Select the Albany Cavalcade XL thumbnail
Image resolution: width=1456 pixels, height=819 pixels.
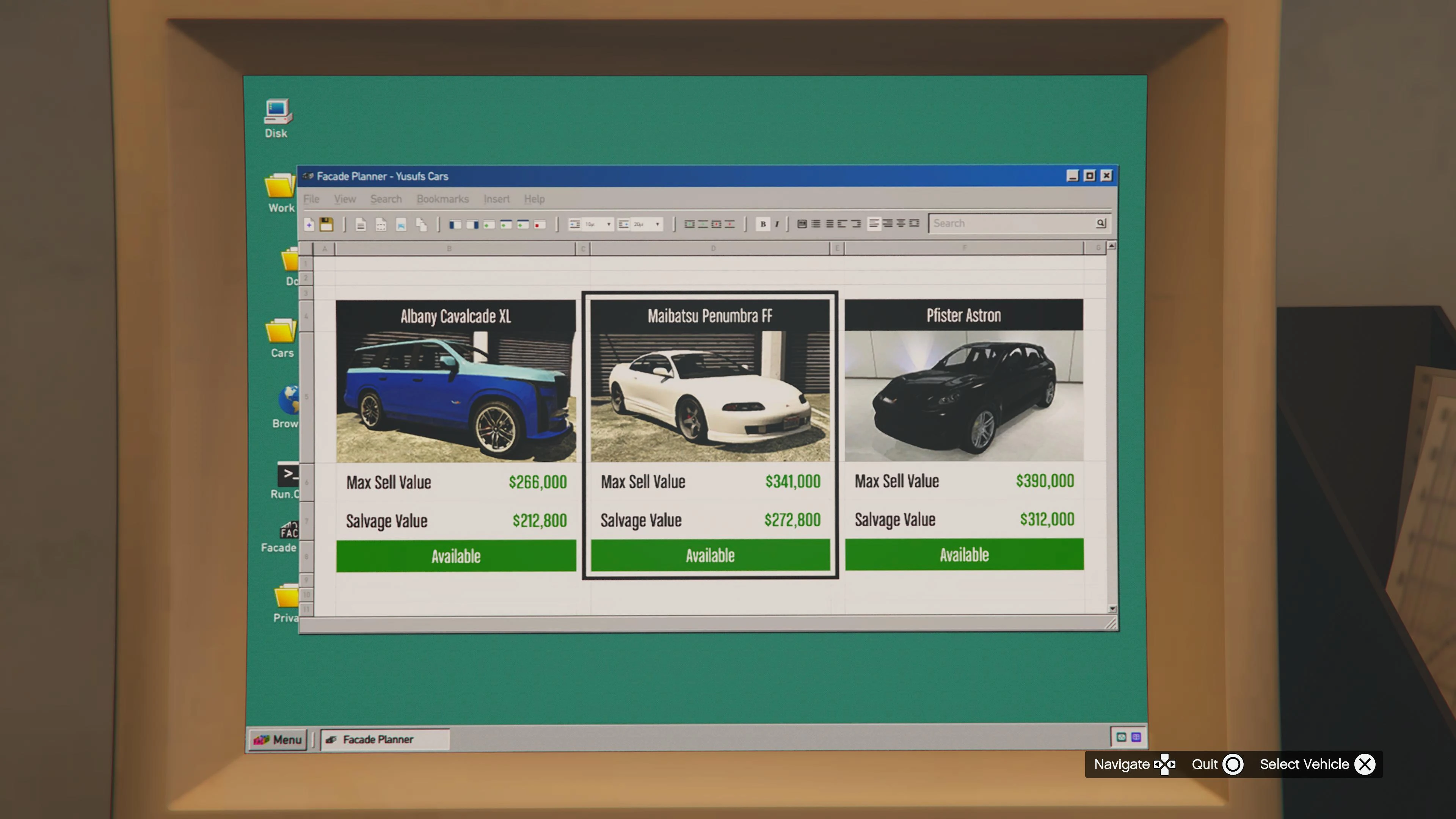point(455,395)
